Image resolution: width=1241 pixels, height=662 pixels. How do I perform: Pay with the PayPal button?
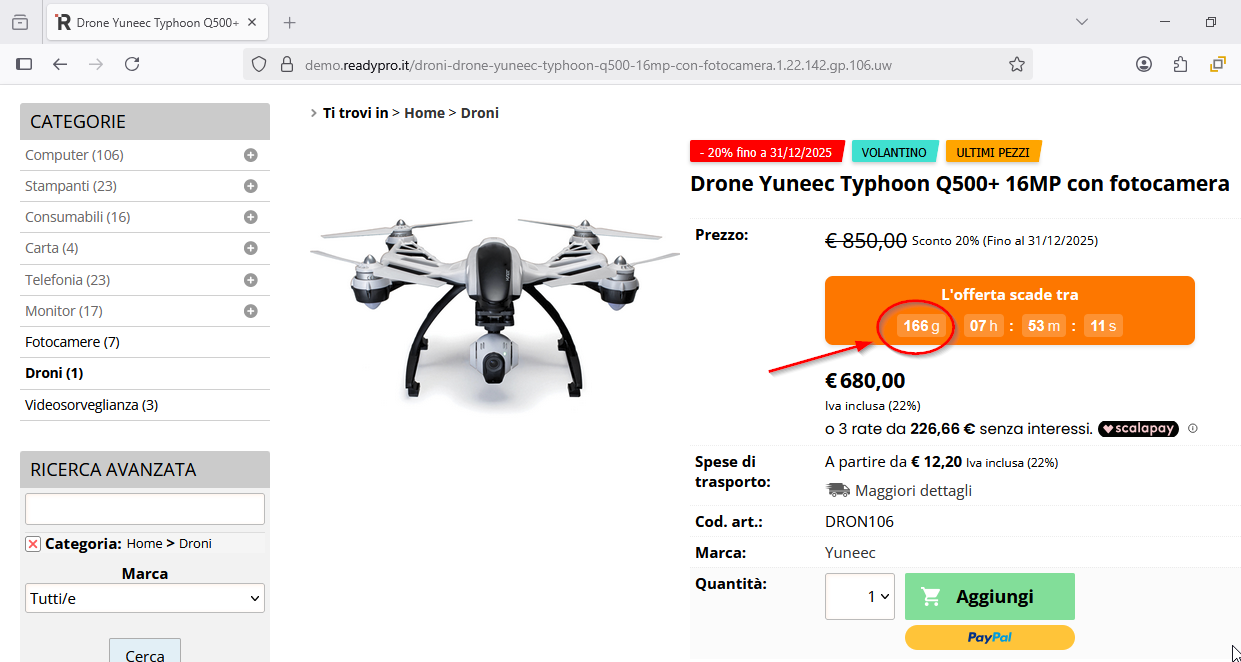coord(989,637)
